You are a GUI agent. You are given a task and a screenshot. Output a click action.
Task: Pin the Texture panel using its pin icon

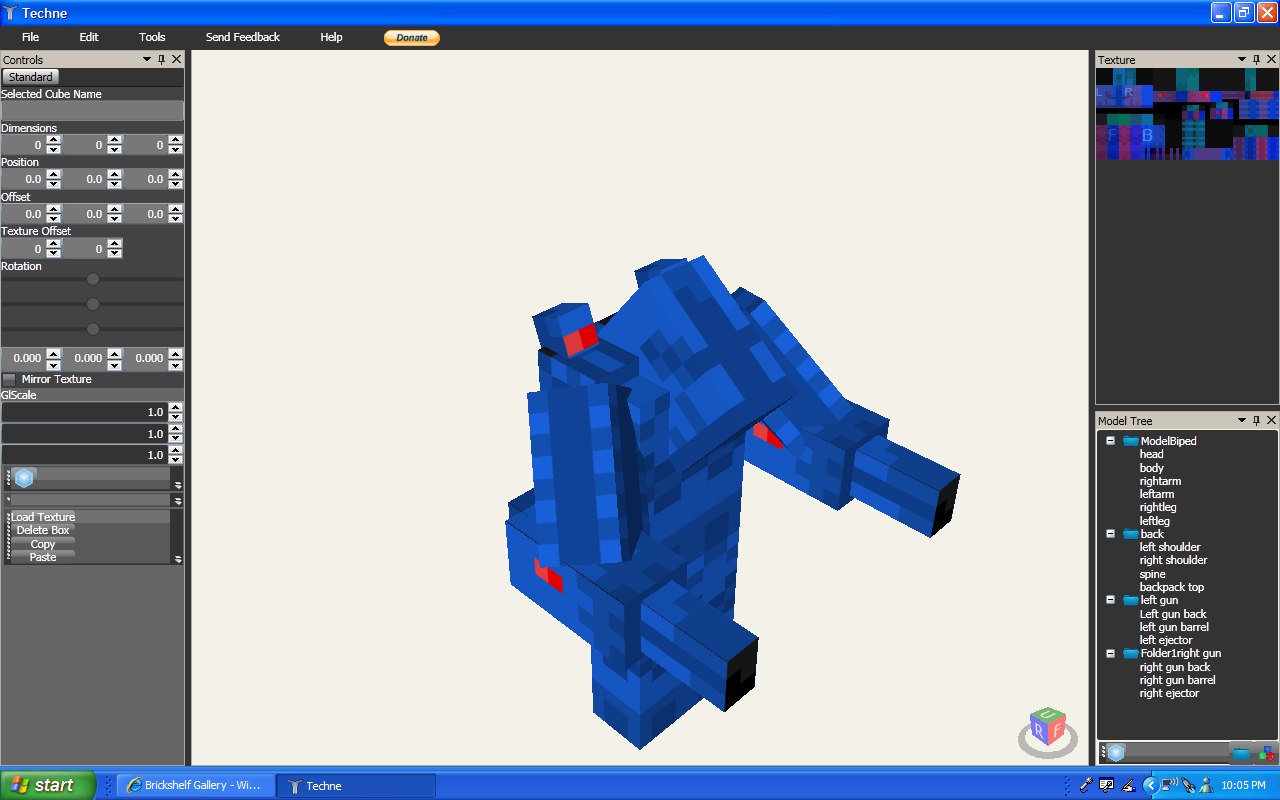[1256, 59]
